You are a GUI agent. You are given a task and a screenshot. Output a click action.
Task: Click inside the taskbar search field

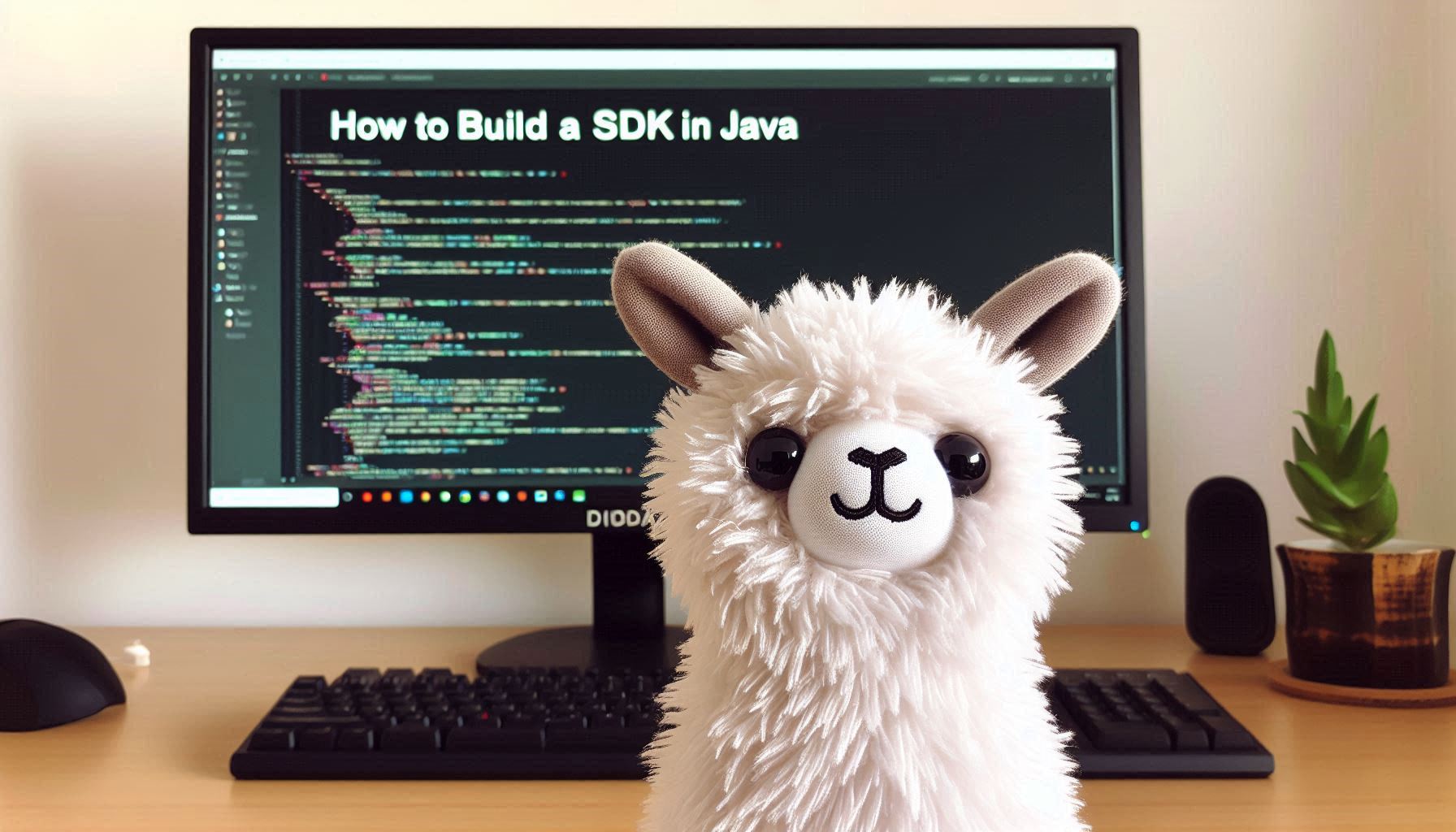274,496
